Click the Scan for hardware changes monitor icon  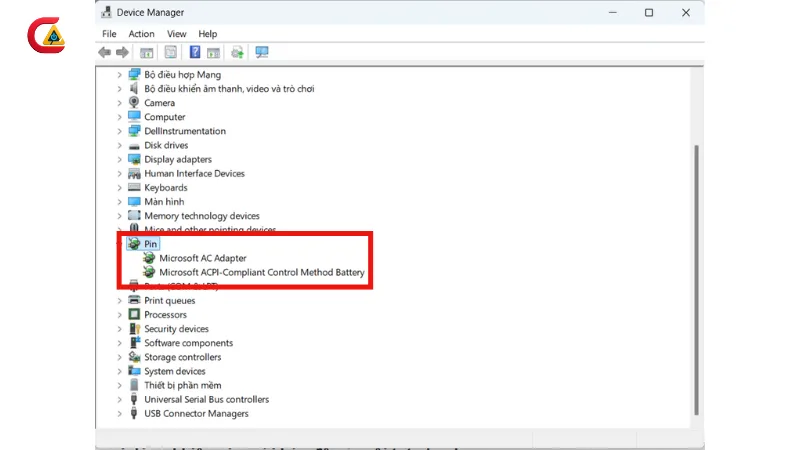(262, 52)
